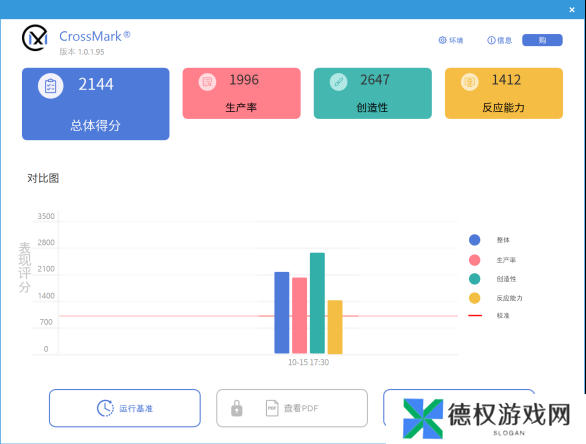Viewport: 586px width, 444px height.
Task: Click the blue purchase button
Action: [x=542, y=40]
